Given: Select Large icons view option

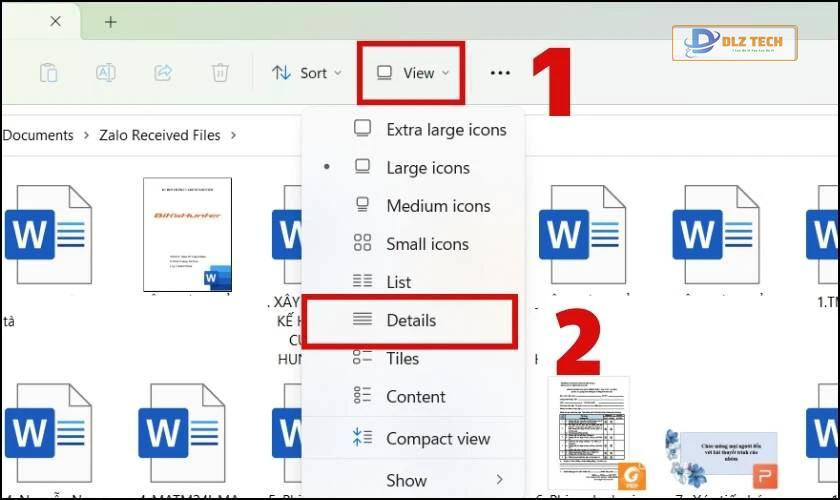Looking at the screenshot, I should pyautogui.click(x=413, y=168).
